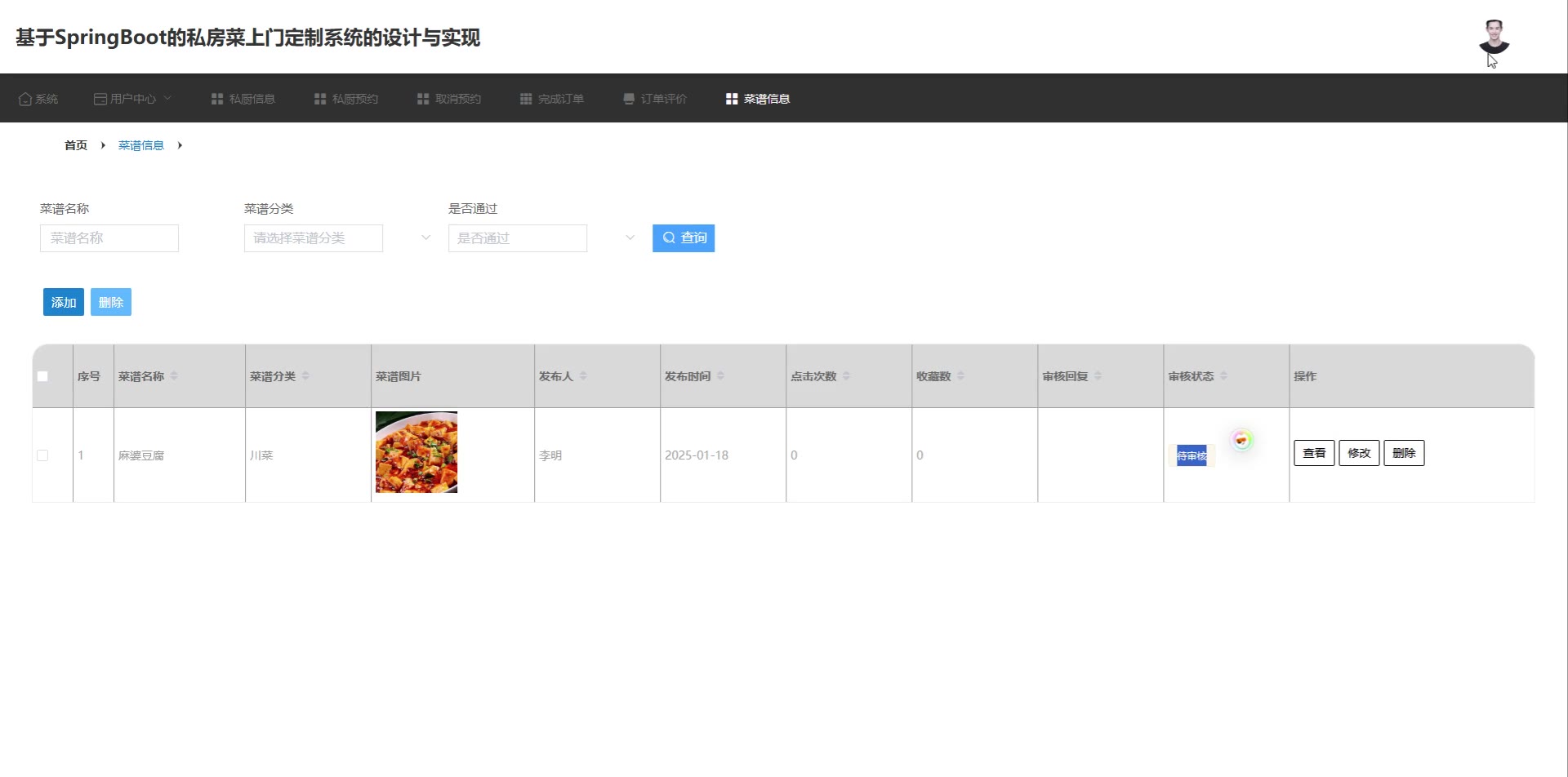Image resolution: width=1568 pixels, height=777 pixels.
Task: Select the 菜谱信息 menu item
Action: click(x=758, y=99)
